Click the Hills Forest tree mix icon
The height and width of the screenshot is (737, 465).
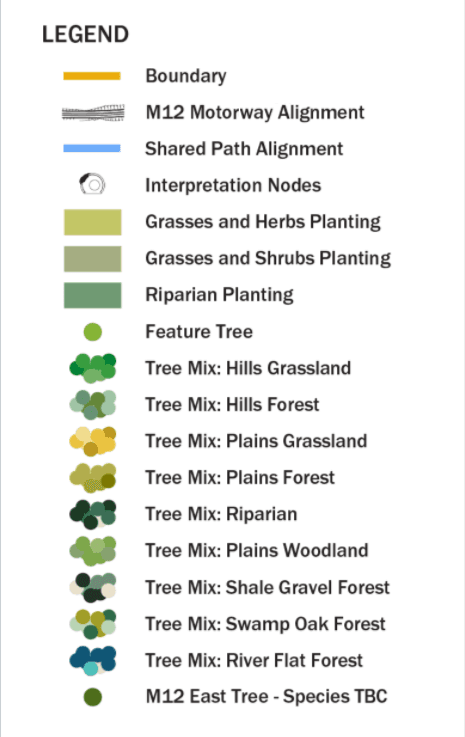[x=93, y=405]
